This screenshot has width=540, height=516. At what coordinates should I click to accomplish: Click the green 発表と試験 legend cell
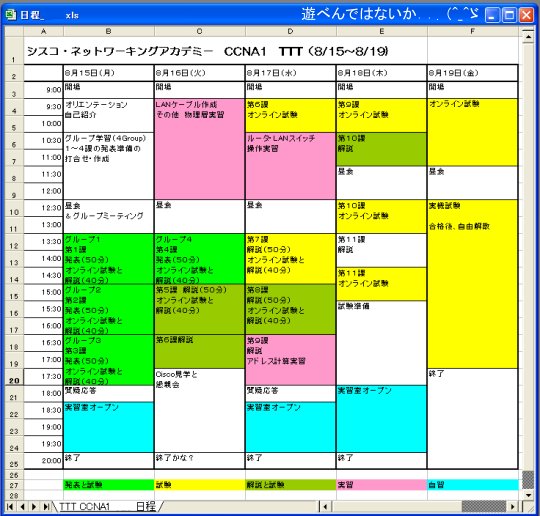coord(108,485)
